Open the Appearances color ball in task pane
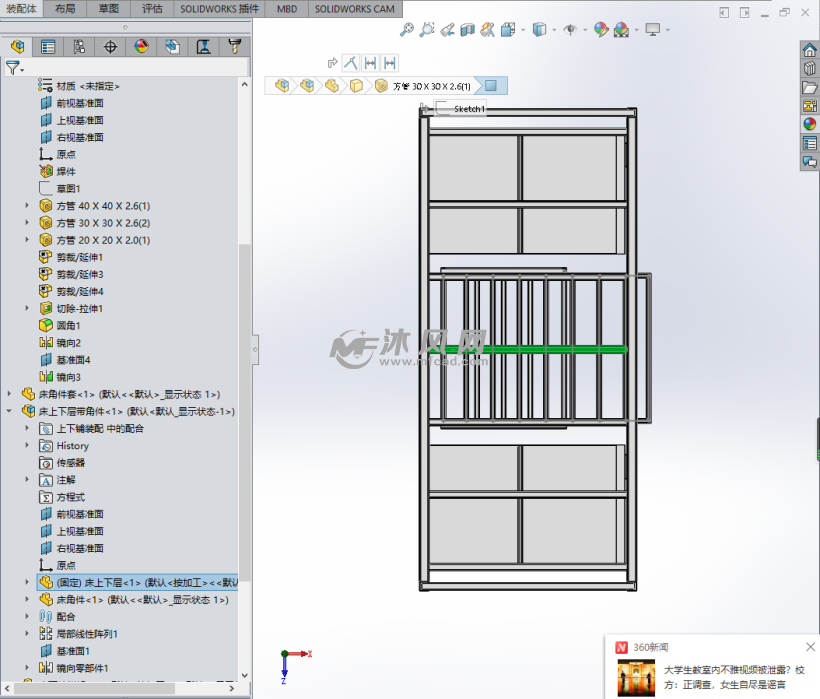 (x=810, y=124)
